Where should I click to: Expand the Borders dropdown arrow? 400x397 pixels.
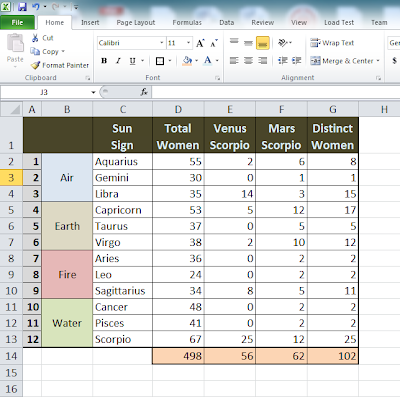(x=170, y=61)
